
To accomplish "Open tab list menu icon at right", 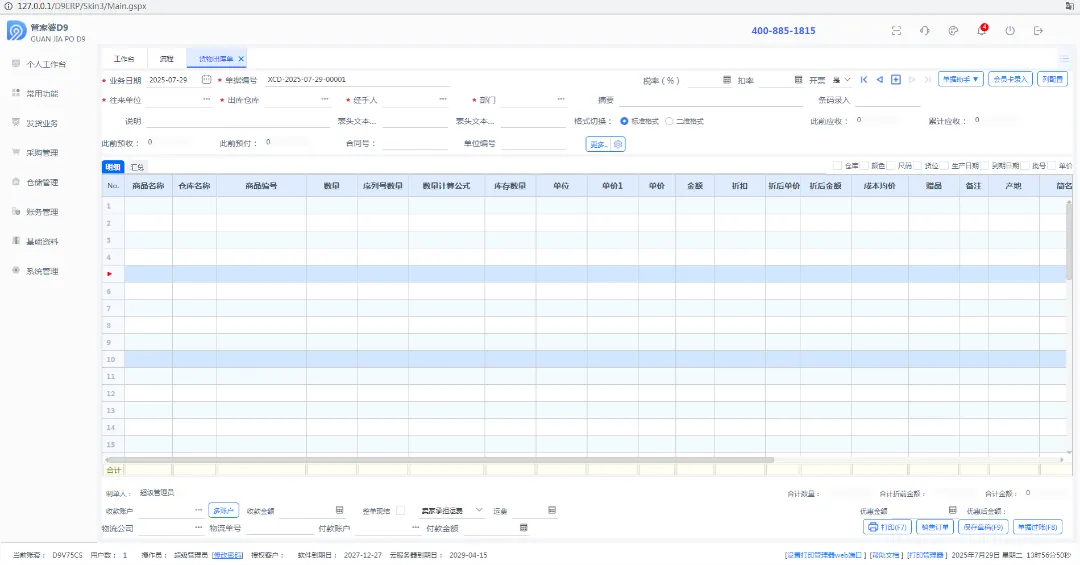I will [1064, 59].
